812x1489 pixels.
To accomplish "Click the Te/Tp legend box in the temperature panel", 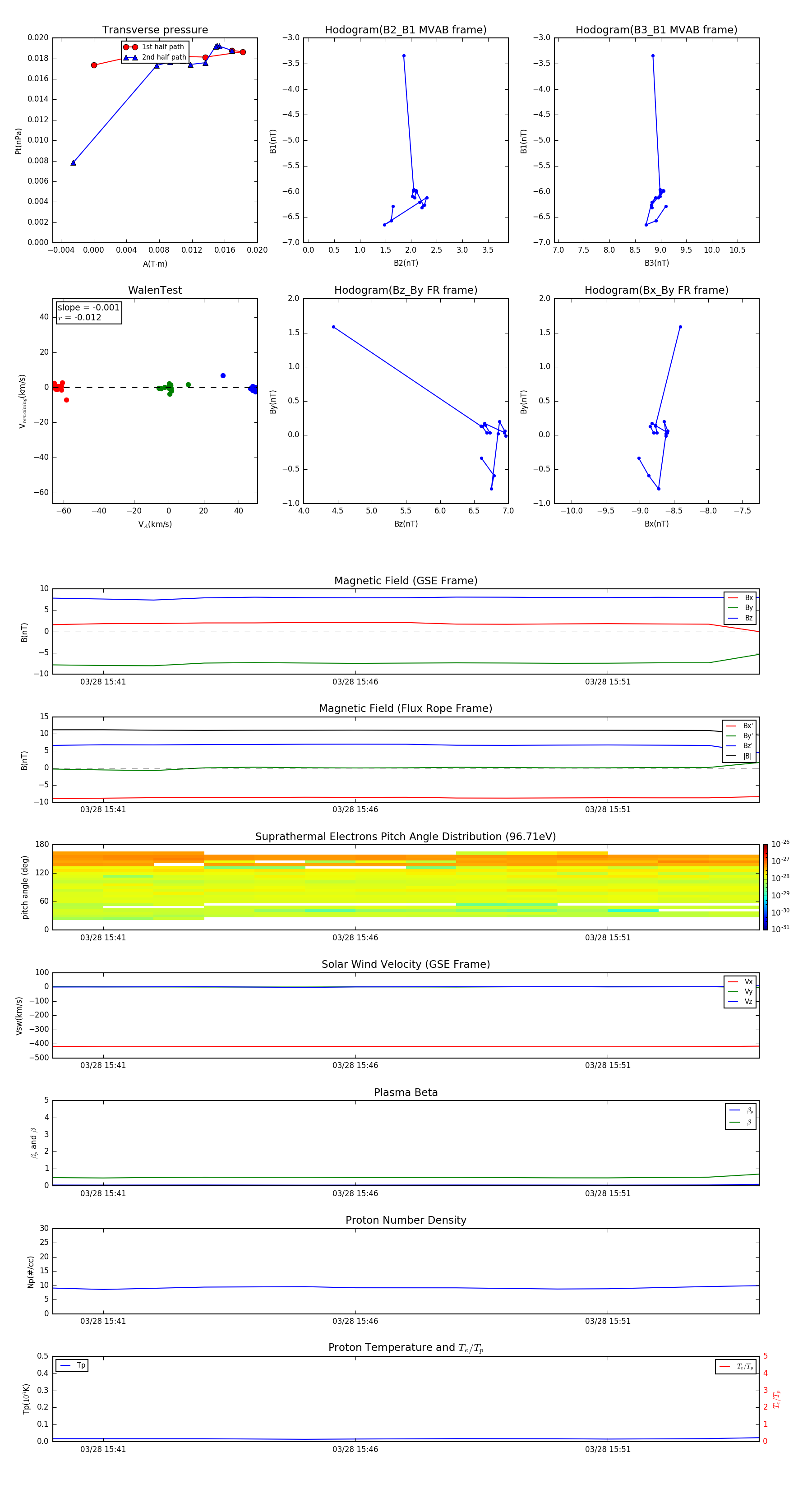I will coord(736,1366).
